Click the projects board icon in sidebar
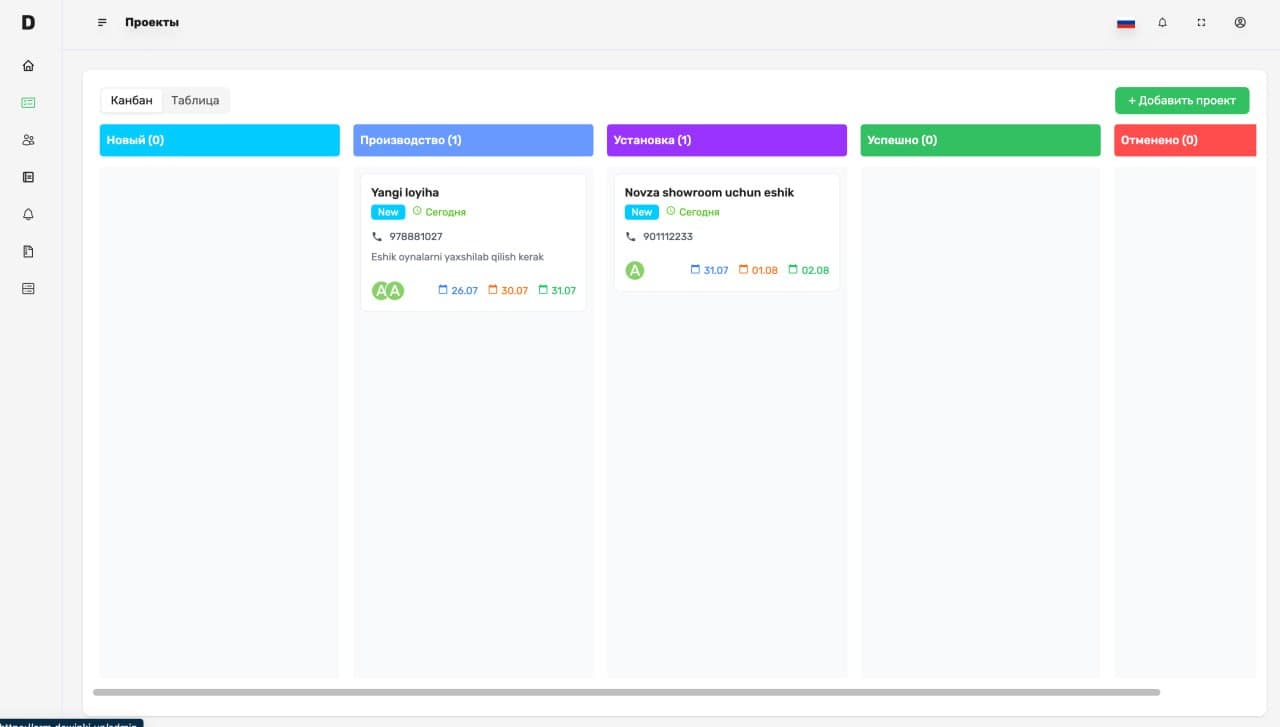The width and height of the screenshot is (1280, 727). pos(28,102)
